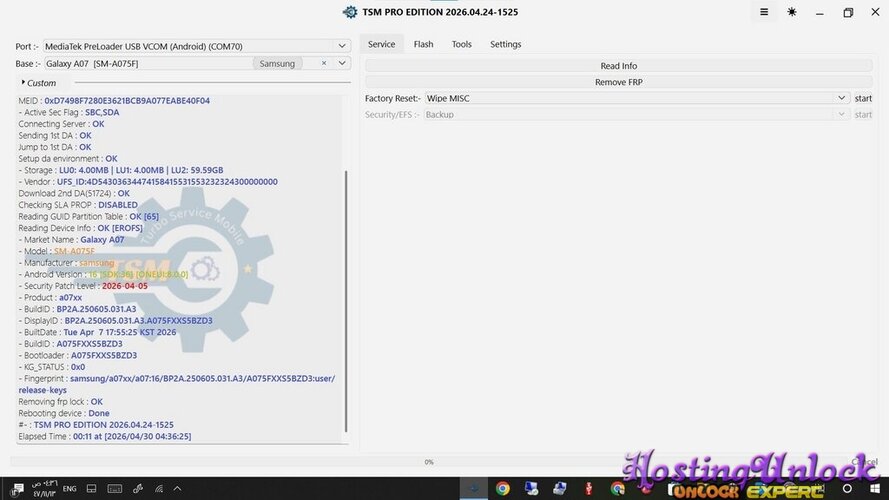The width and height of the screenshot is (889, 500).
Task: Switch to the Service tab
Action: click(381, 44)
